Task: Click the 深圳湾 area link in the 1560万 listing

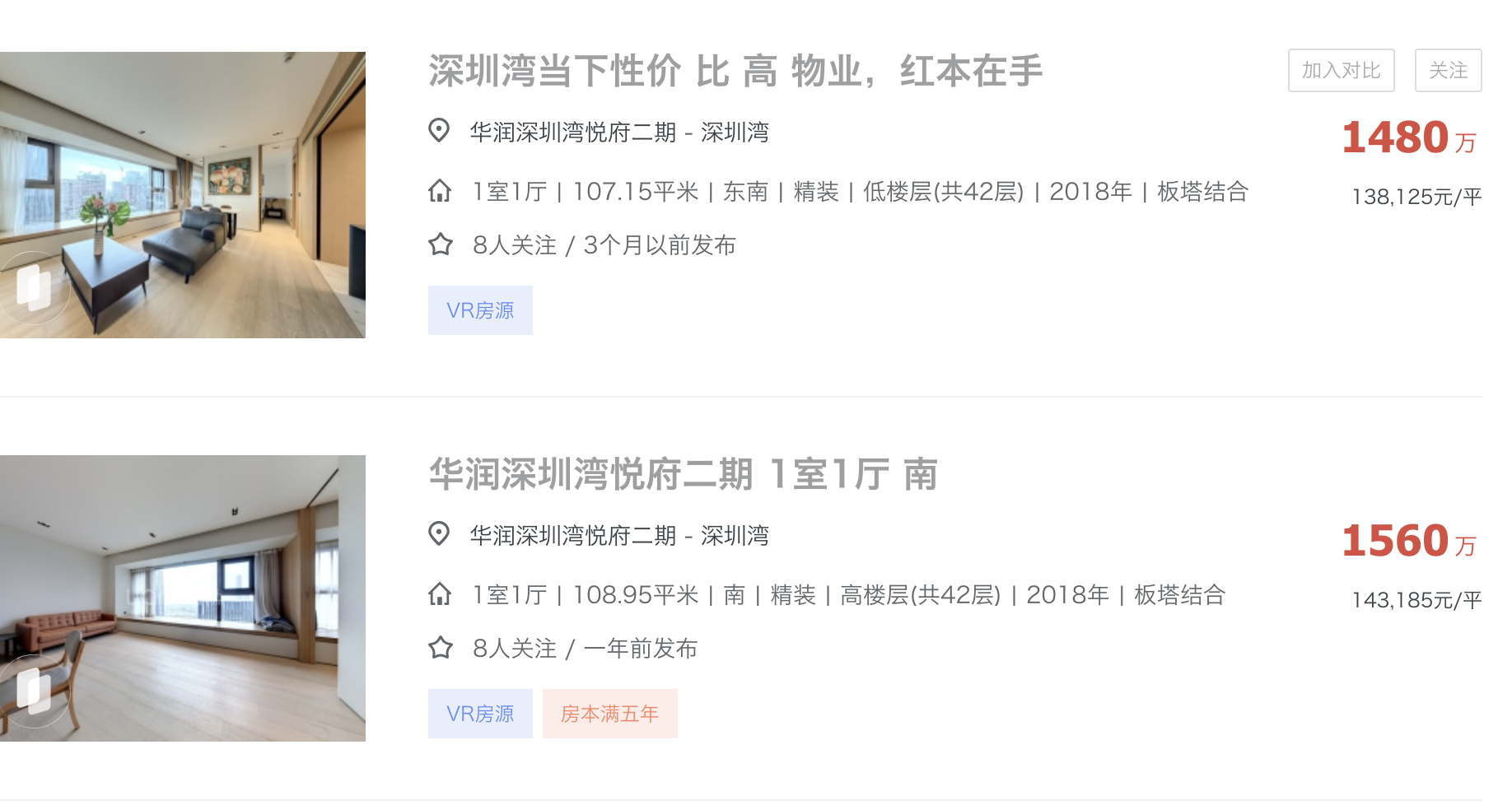Action: point(735,536)
